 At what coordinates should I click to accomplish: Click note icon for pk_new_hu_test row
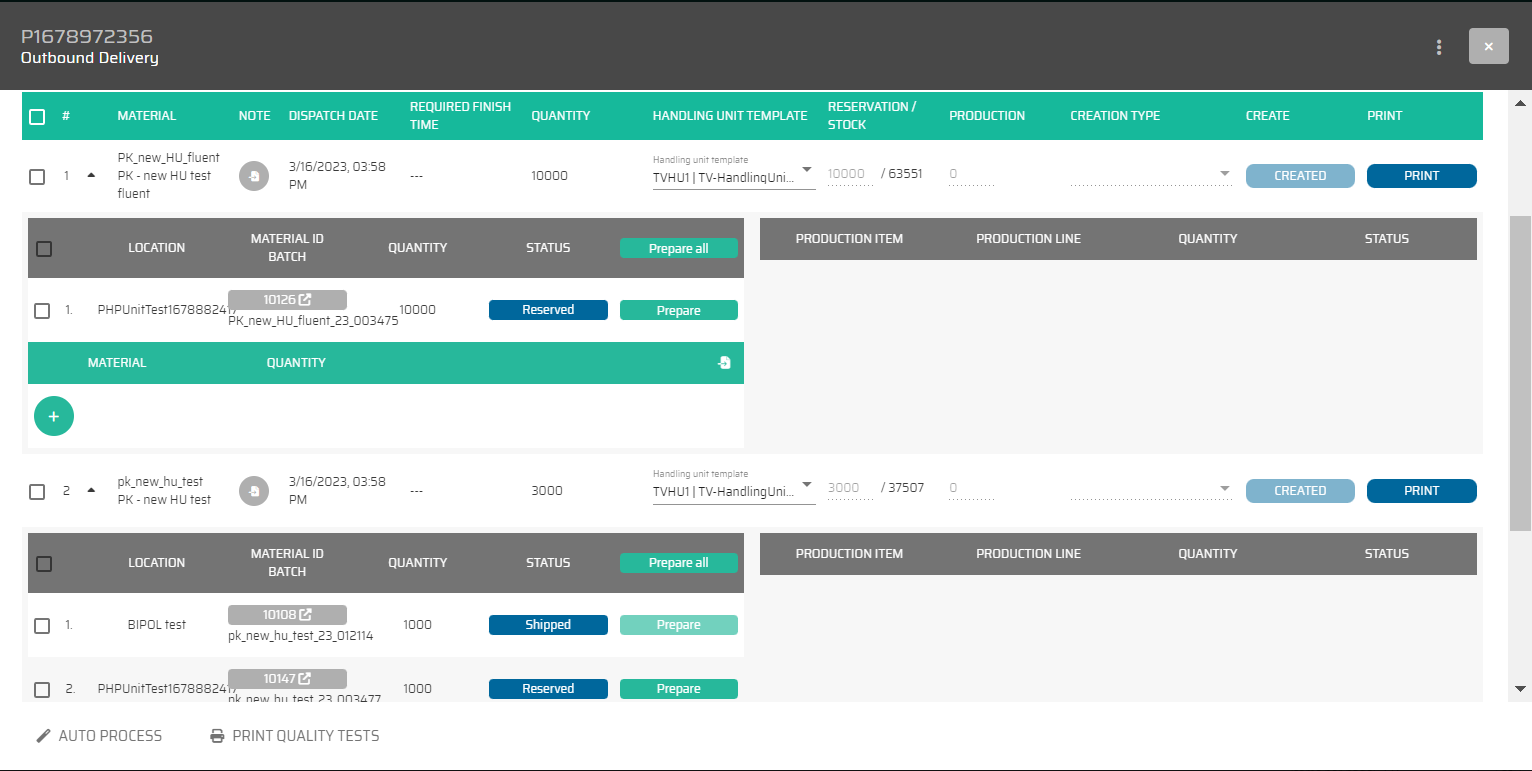(x=254, y=491)
